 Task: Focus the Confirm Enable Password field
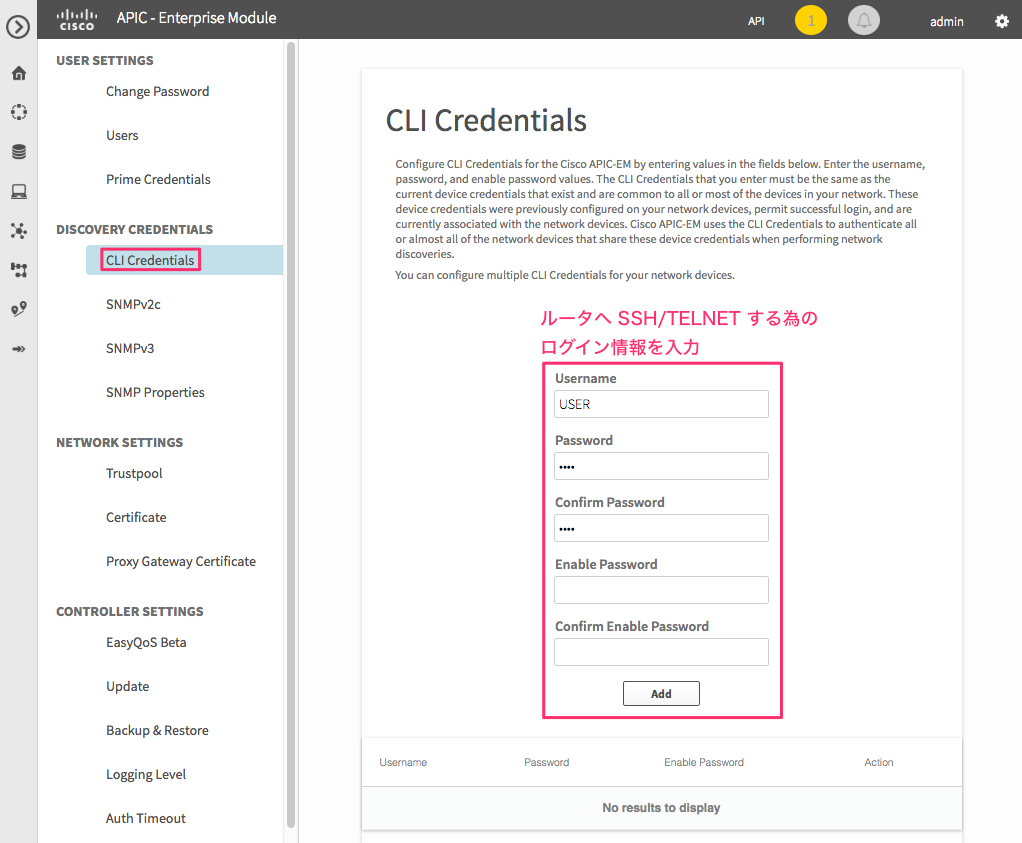[x=661, y=652]
